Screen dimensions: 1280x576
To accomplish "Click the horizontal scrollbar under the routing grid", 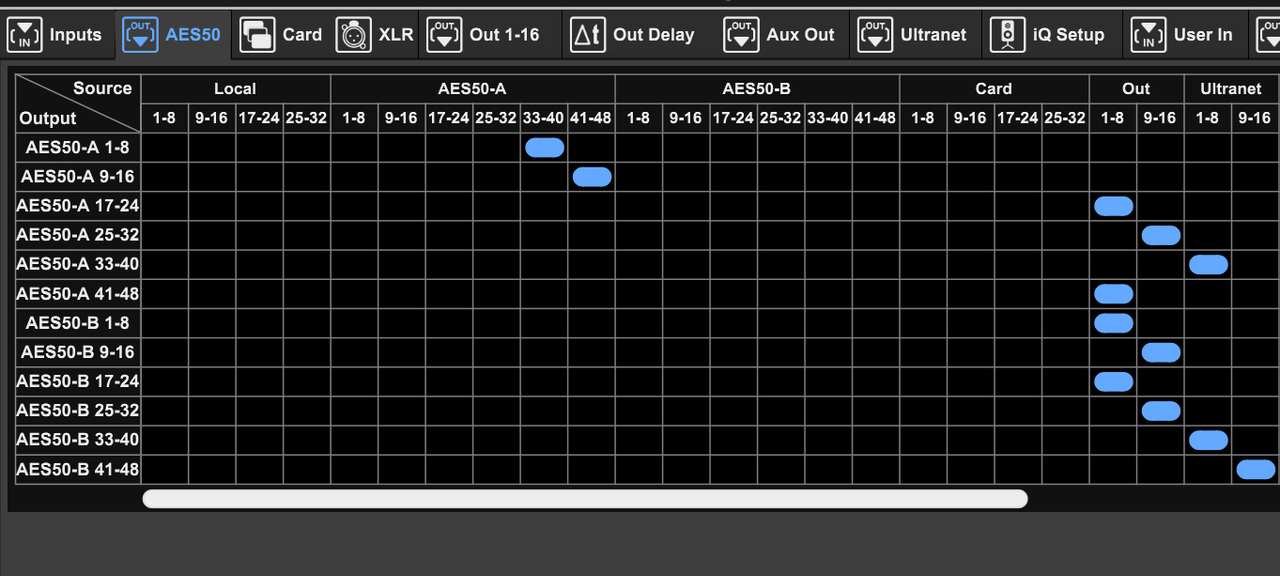I will (x=585, y=498).
